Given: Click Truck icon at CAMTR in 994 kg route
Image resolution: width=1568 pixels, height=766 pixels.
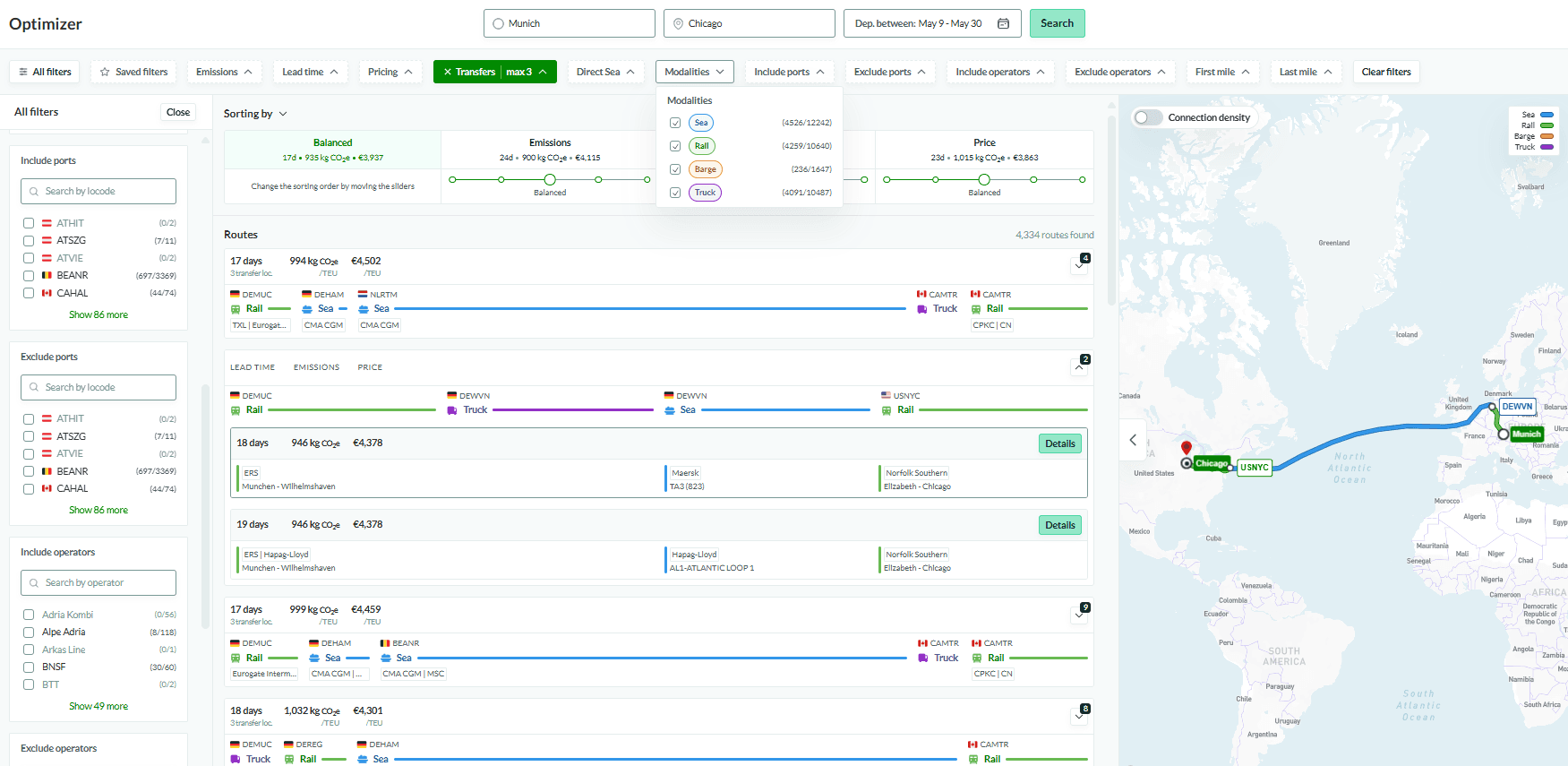Looking at the screenshot, I should (x=922, y=309).
